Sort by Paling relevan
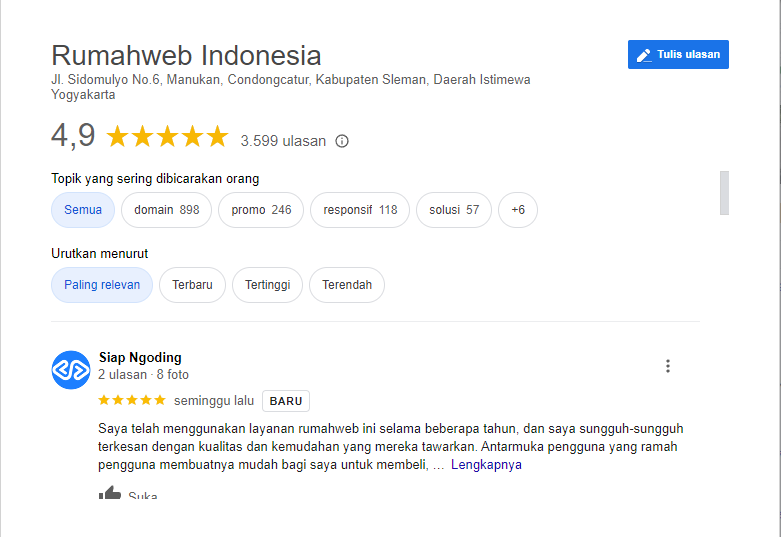Screen dimensions: 781x537 click(102, 285)
